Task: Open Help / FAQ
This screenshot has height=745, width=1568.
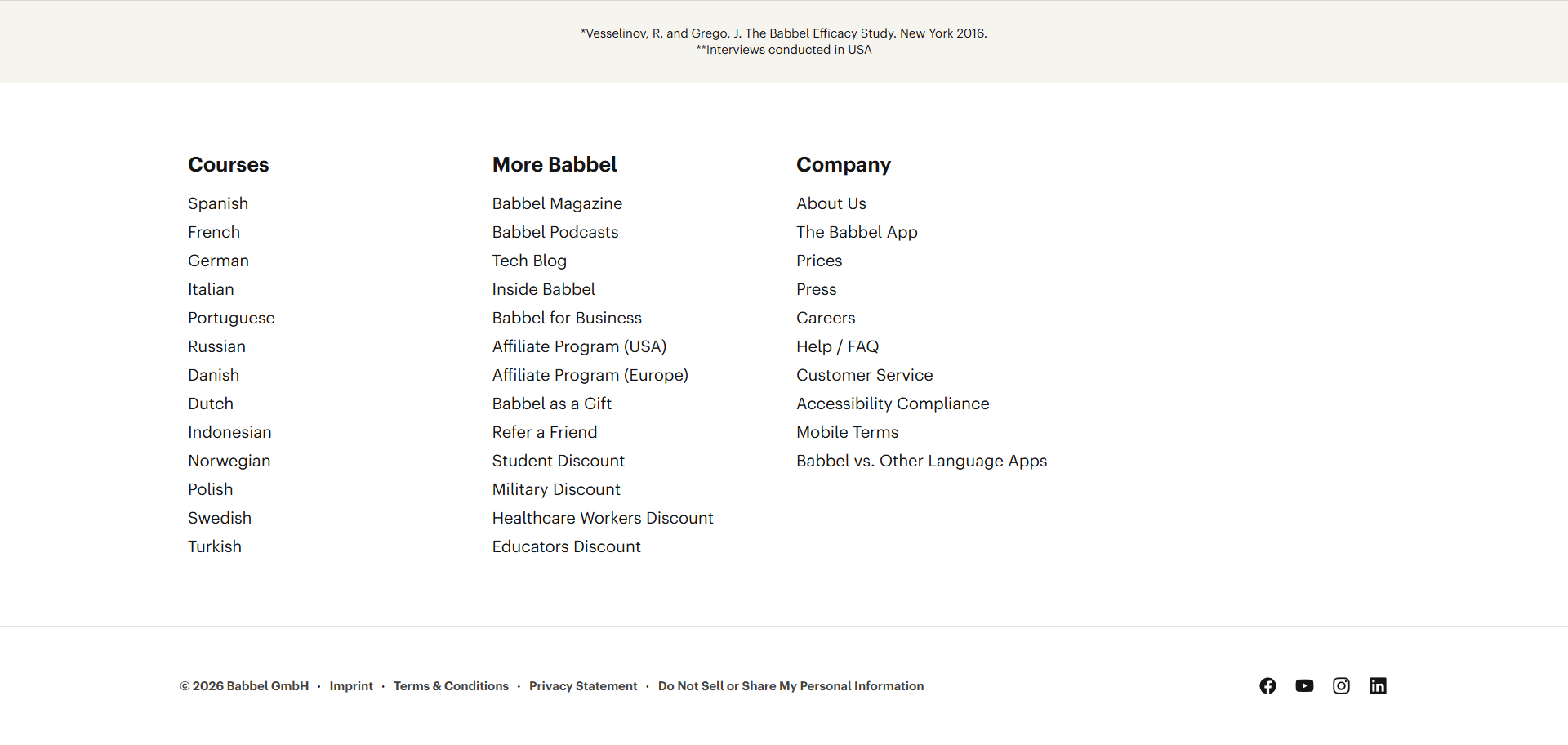Action: click(837, 346)
